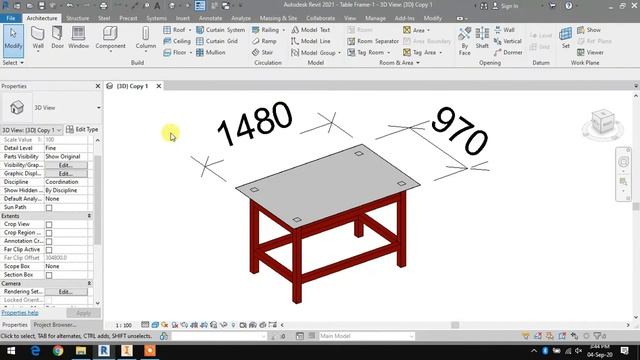Click the Ramp tool
Screen dimensions: 640x360
click(264, 41)
